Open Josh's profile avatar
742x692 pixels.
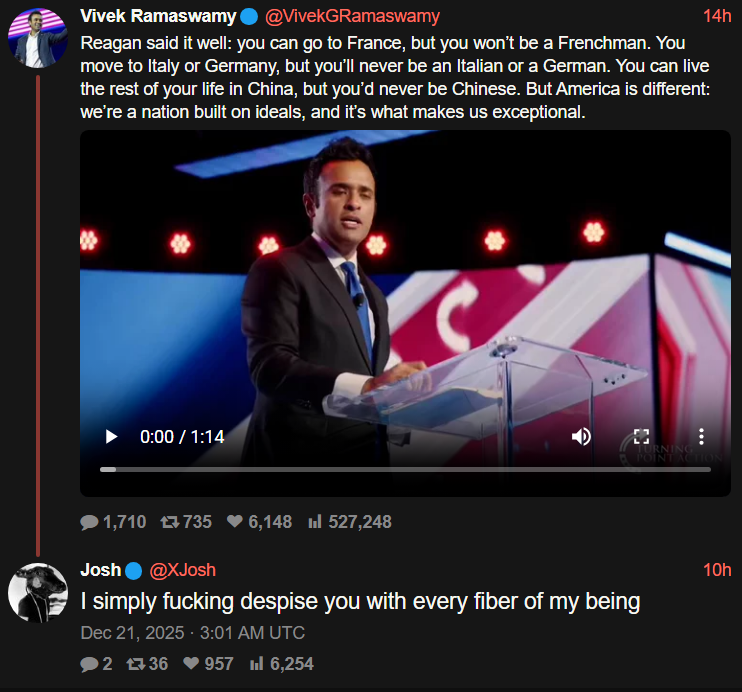coord(37,592)
